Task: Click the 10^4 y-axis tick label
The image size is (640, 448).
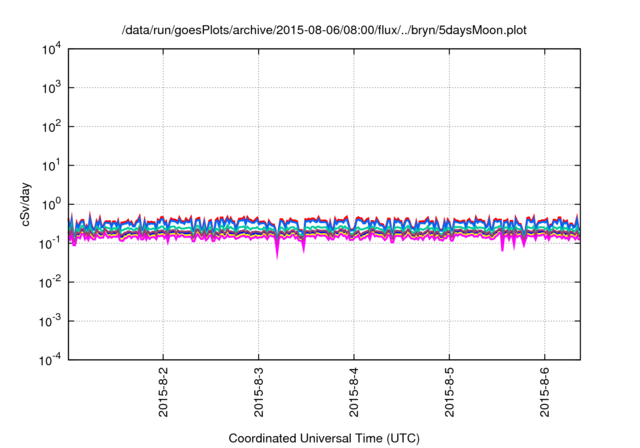Action: click(52, 49)
